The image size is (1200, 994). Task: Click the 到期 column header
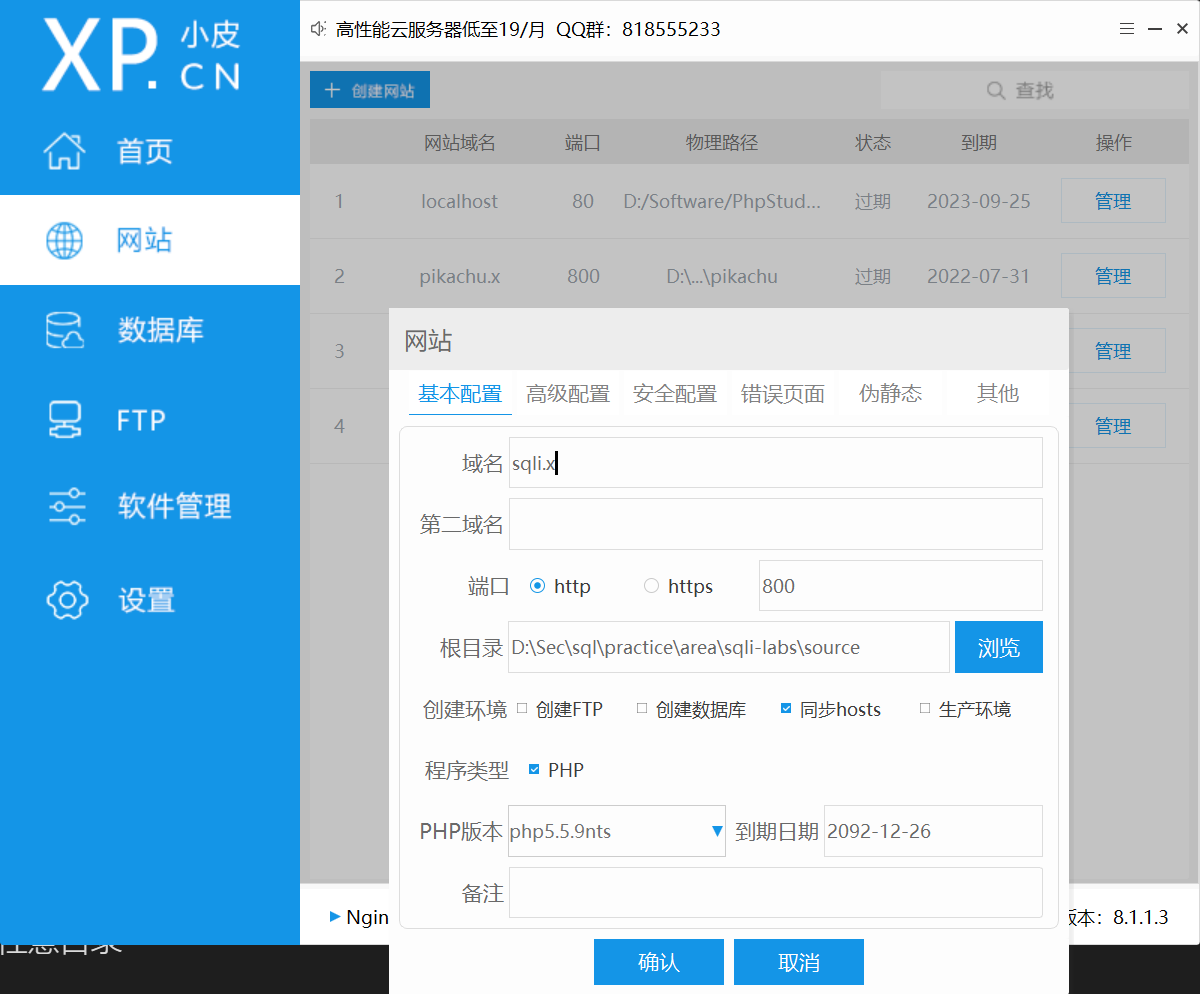click(978, 143)
